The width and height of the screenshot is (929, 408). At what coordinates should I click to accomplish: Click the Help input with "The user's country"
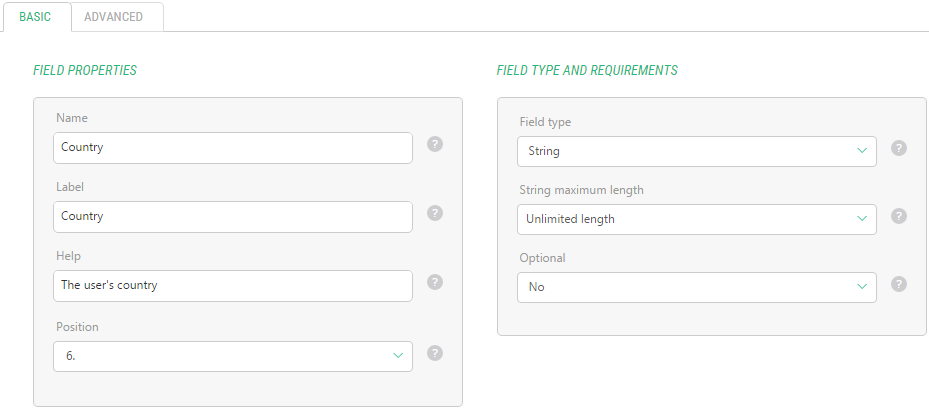click(x=232, y=286)
